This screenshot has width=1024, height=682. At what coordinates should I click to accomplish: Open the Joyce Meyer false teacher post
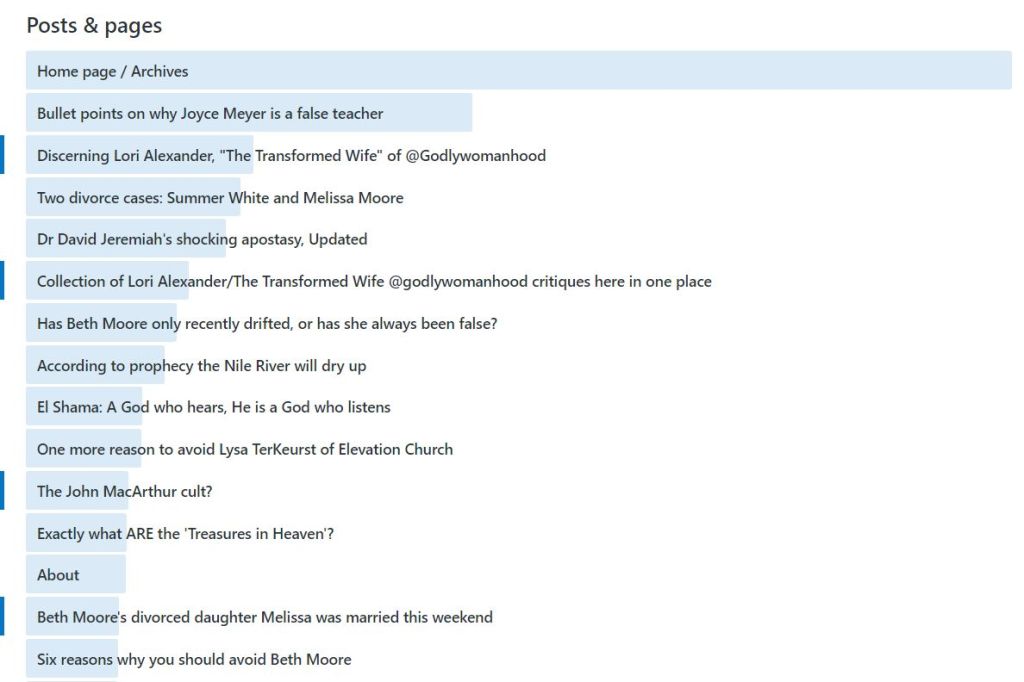click(x=210, y=113)
